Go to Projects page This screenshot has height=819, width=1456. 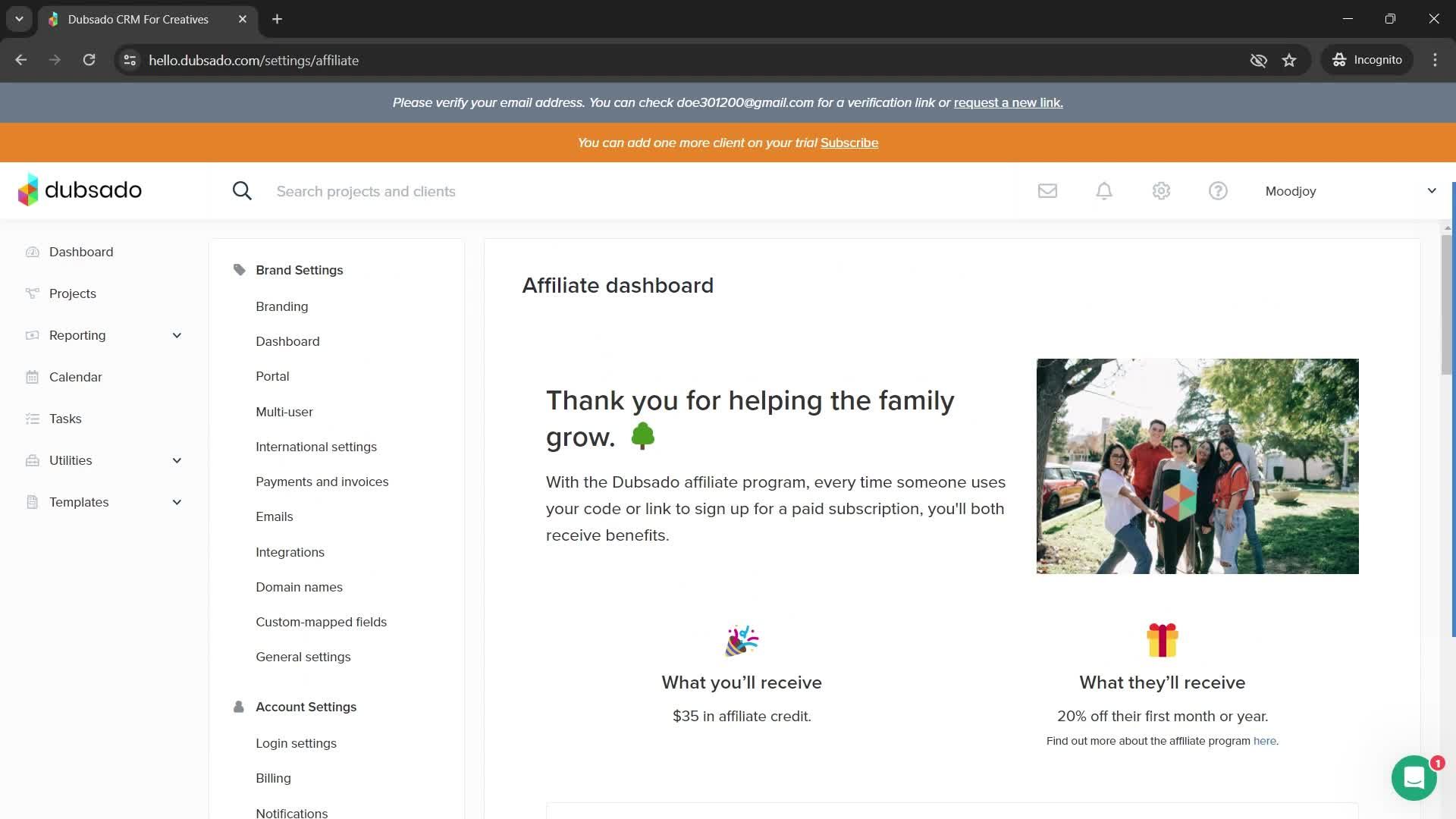(x=73, y=293)
